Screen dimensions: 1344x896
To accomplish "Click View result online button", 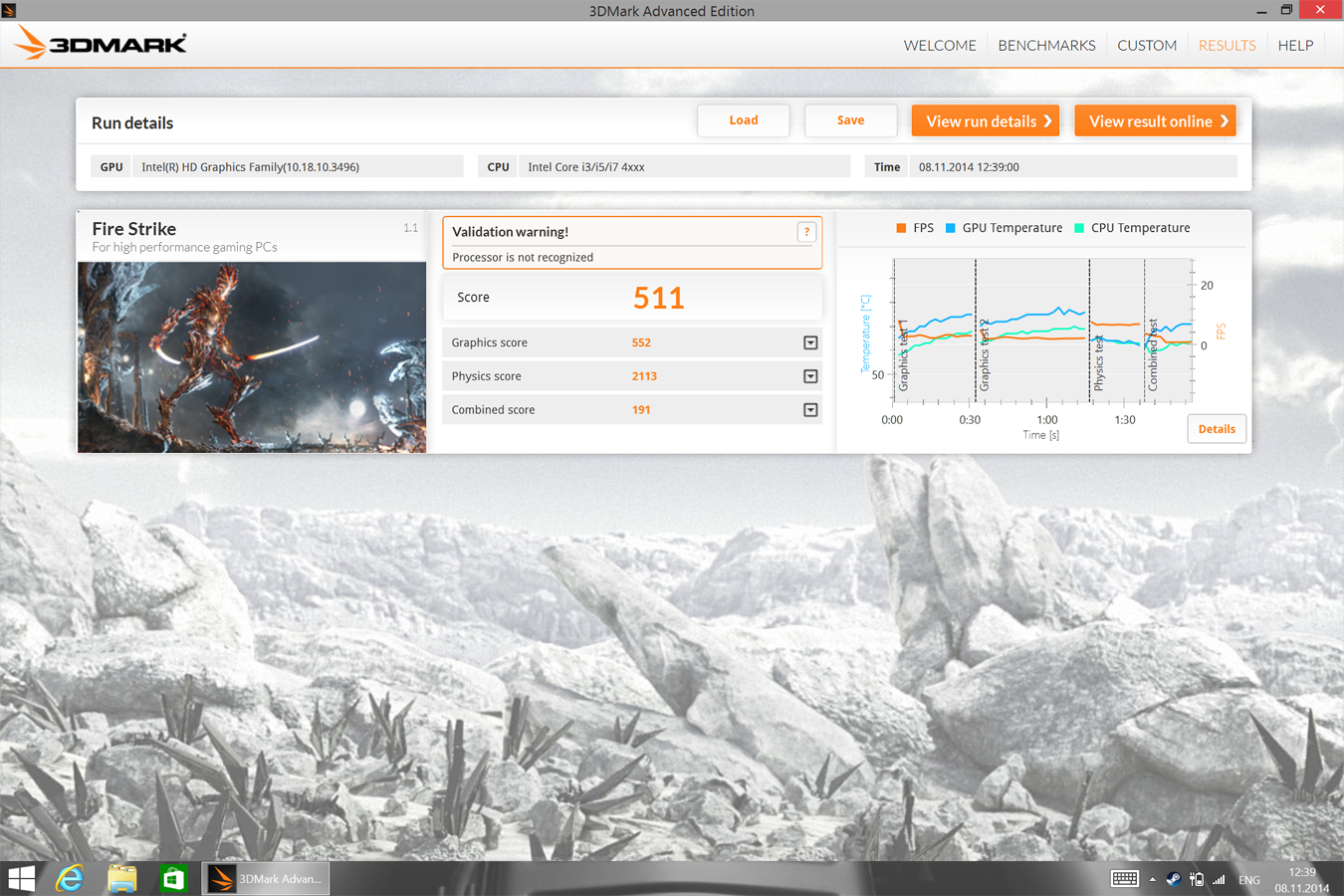I will (1156, 120).
